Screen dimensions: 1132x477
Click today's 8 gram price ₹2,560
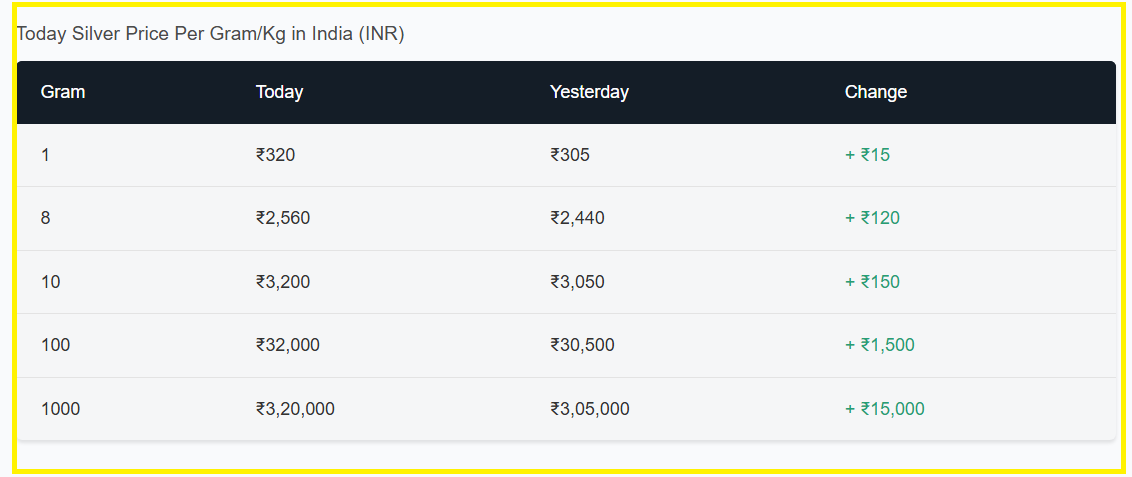click(283, 218)
